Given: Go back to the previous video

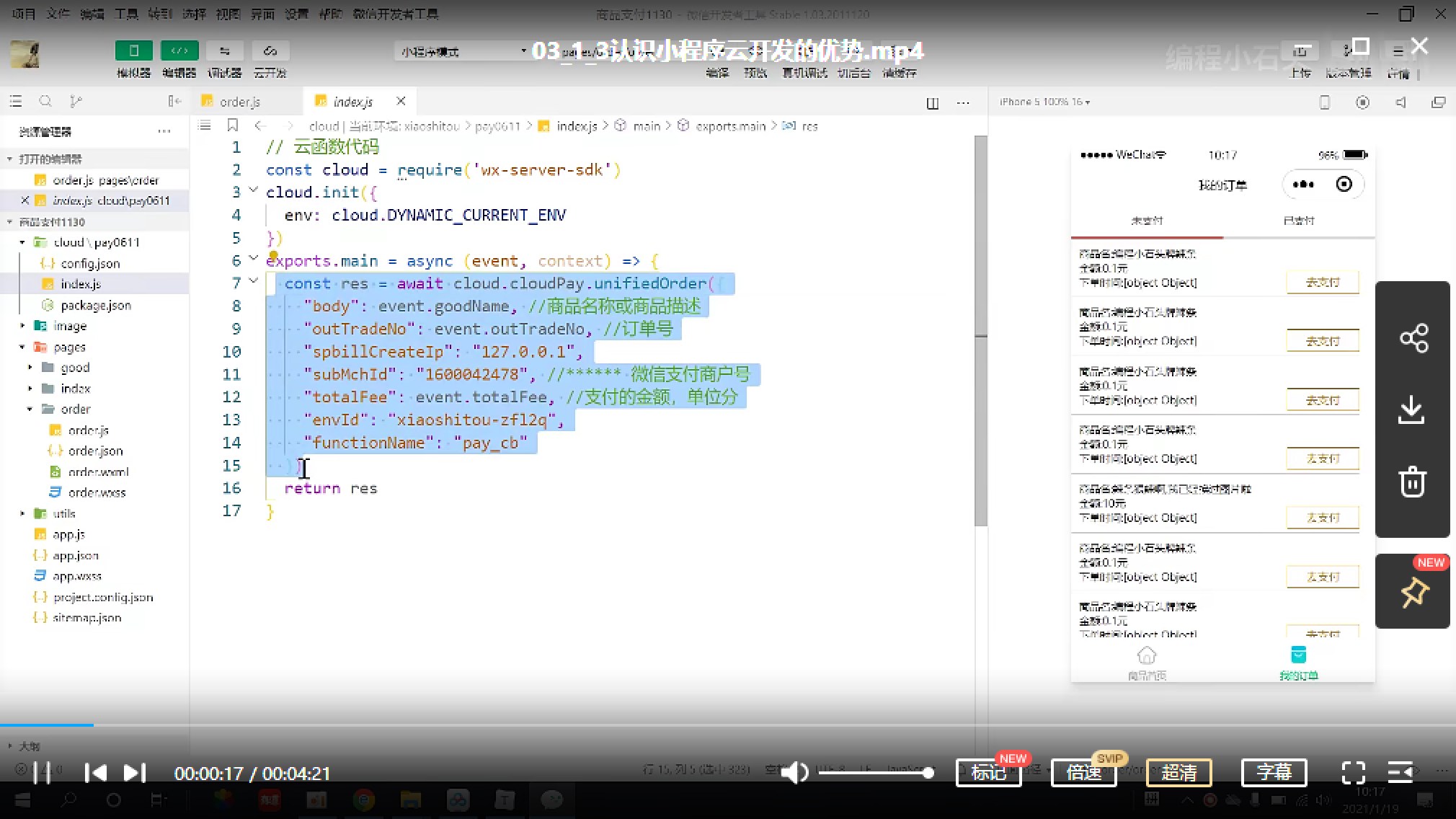Looking at the screenshot, I should click(96, 773).
